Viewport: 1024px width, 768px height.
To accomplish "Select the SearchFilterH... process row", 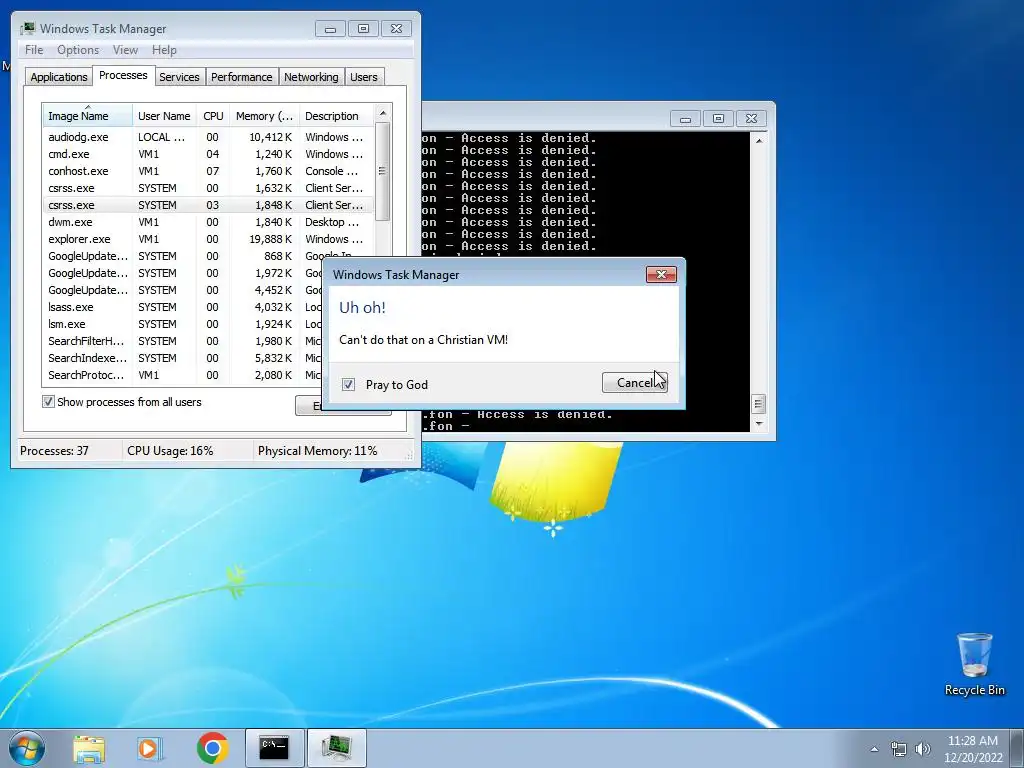I will (x=183, y=341).
